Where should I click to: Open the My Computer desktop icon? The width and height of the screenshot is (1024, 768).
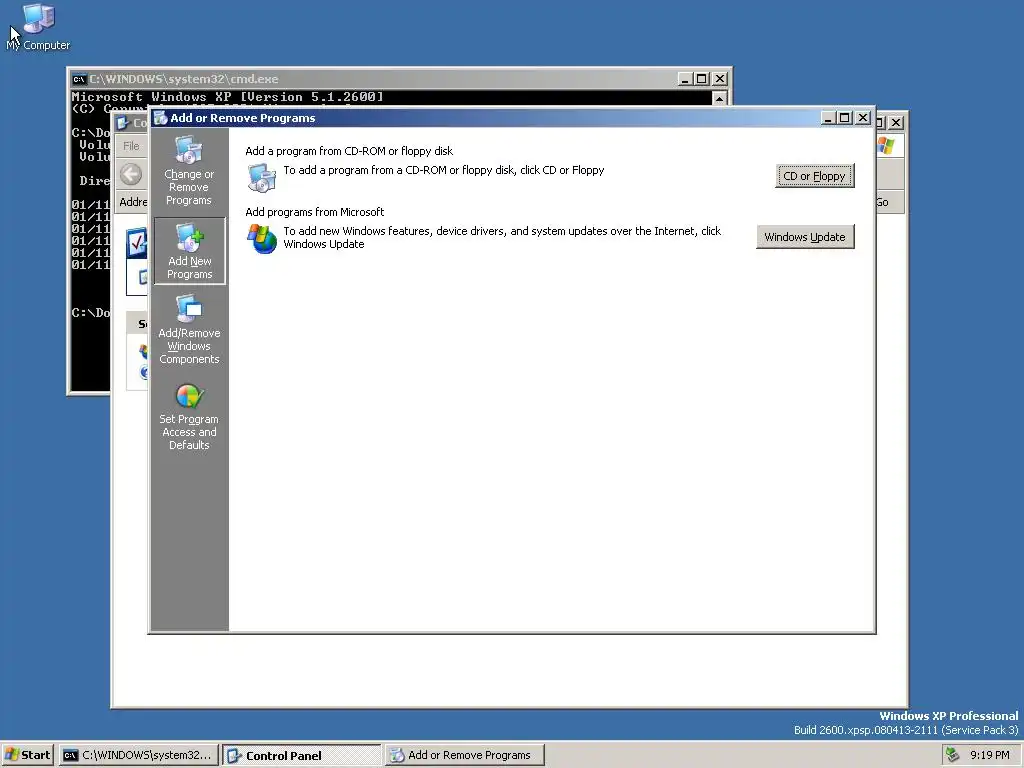(x=38, y=27)
